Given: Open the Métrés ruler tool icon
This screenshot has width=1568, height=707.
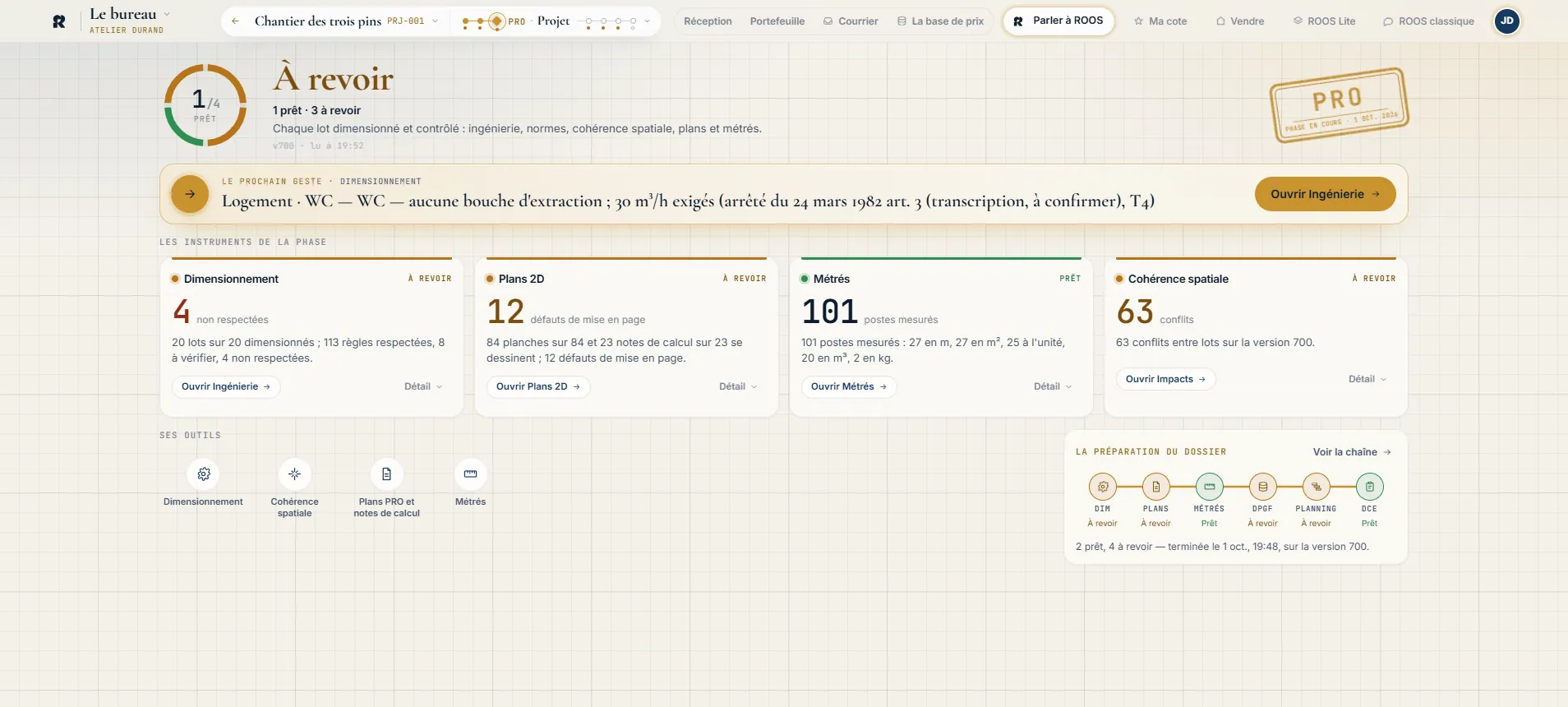Looking at the screenshot, I should point(470,474).
